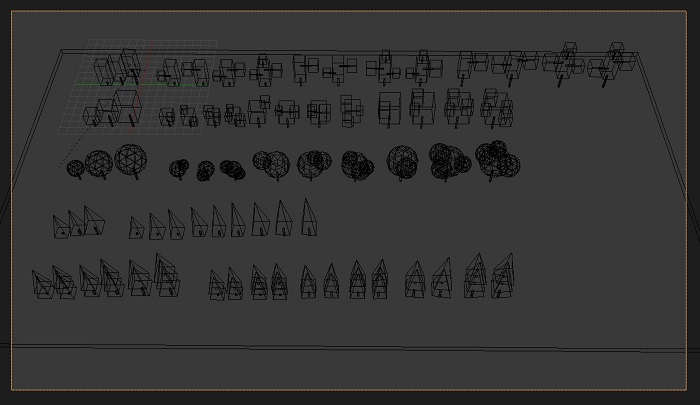Screen dimensions: 700x405
Task: Select the second box cluster from right, top row
Action: pos(563,63)
